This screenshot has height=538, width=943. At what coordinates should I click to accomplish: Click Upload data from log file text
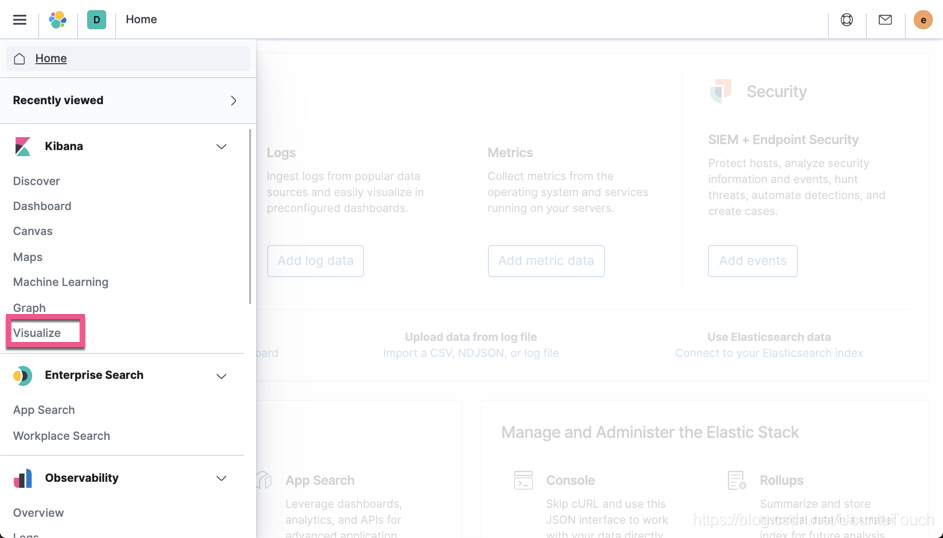point(471,337)
